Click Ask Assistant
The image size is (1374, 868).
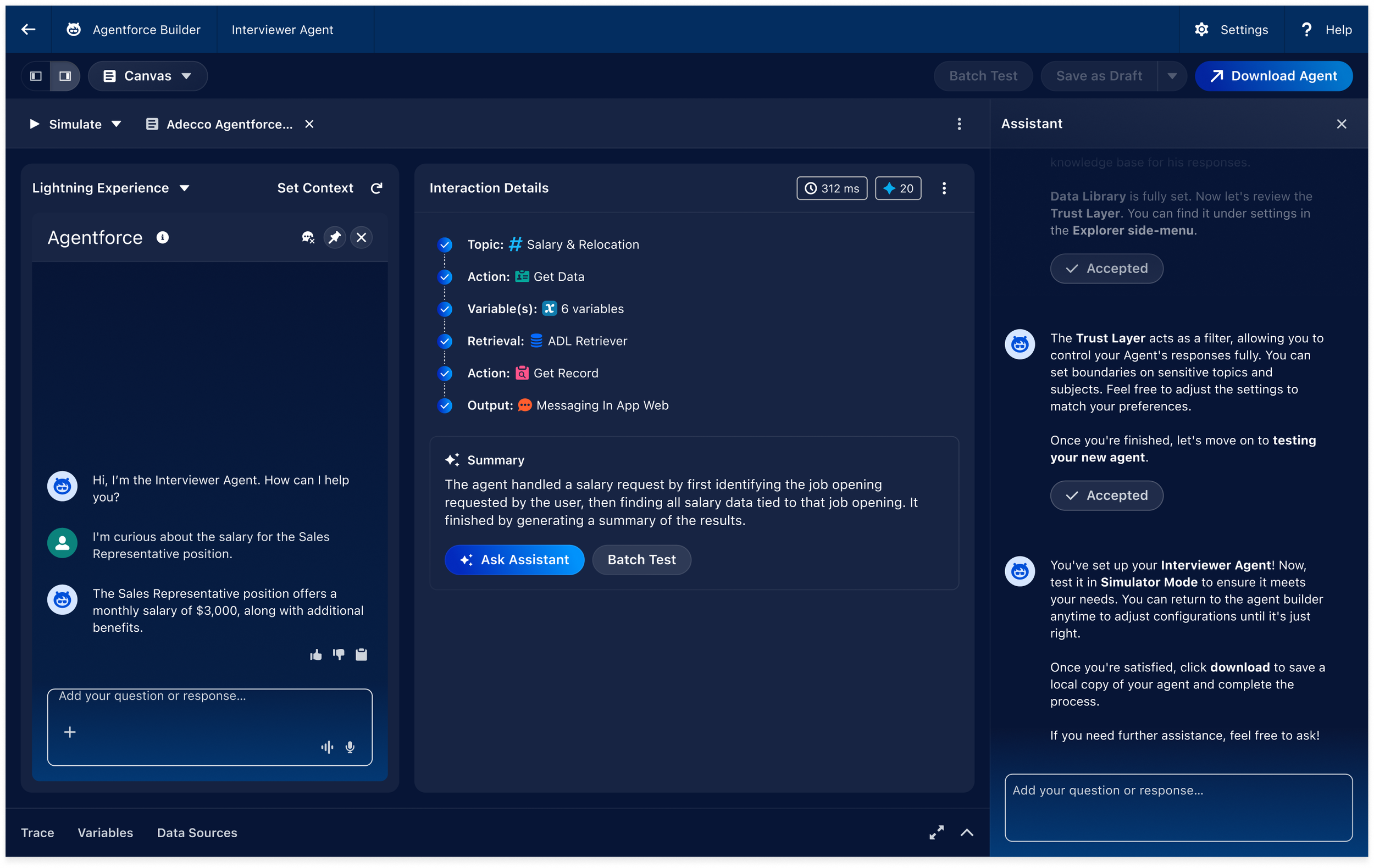(514, 559)
